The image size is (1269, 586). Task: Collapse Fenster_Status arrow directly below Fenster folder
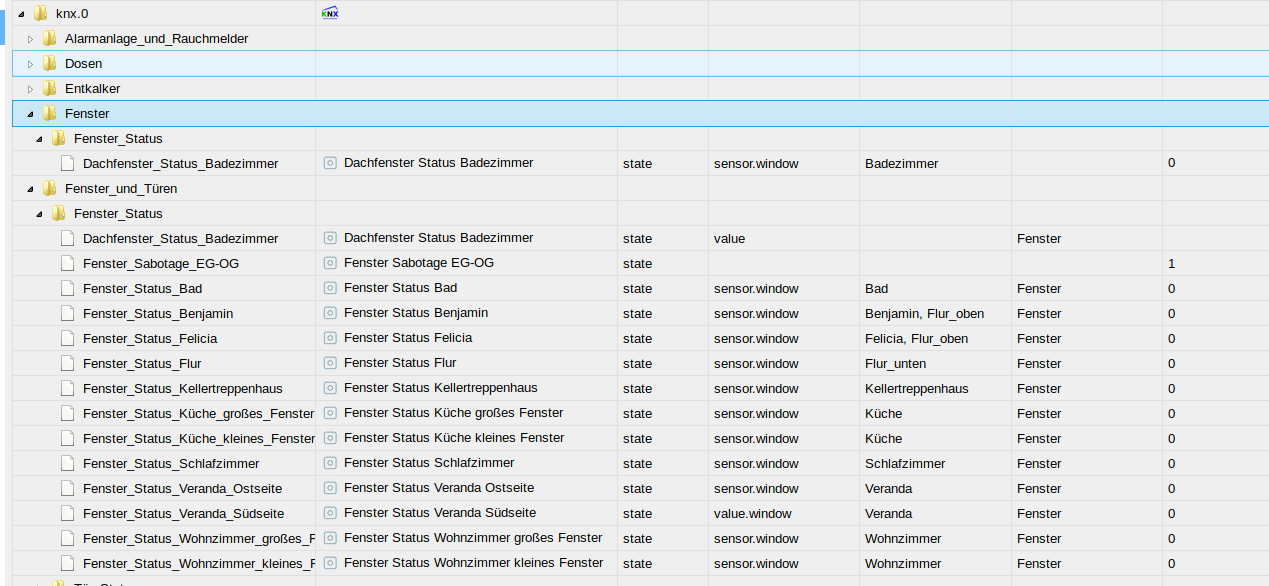[40, 139]
